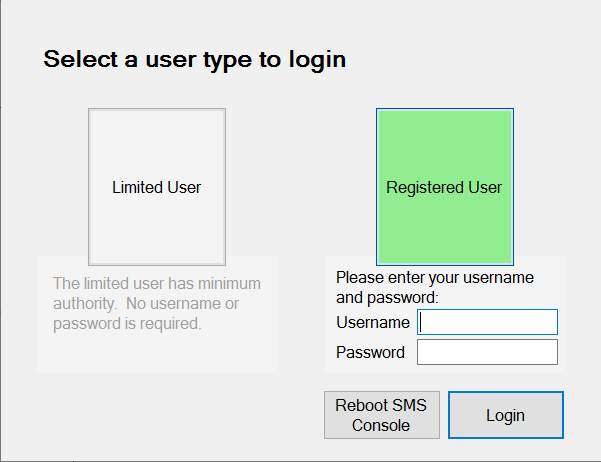This screenshot has height=462, width=601.
Task: Pick Limited User login without credentials
Action: click(157, 187)
